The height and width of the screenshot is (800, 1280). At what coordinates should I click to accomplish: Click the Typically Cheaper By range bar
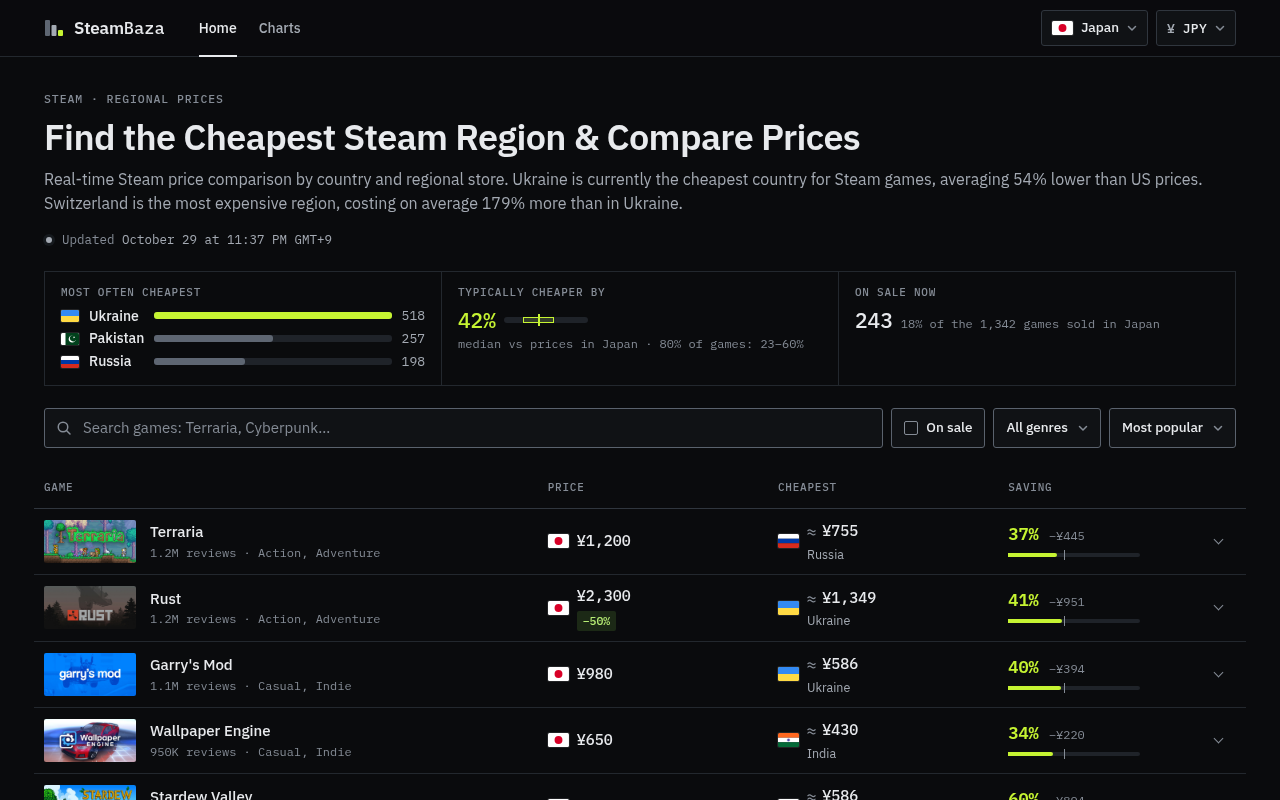[546, 320]
